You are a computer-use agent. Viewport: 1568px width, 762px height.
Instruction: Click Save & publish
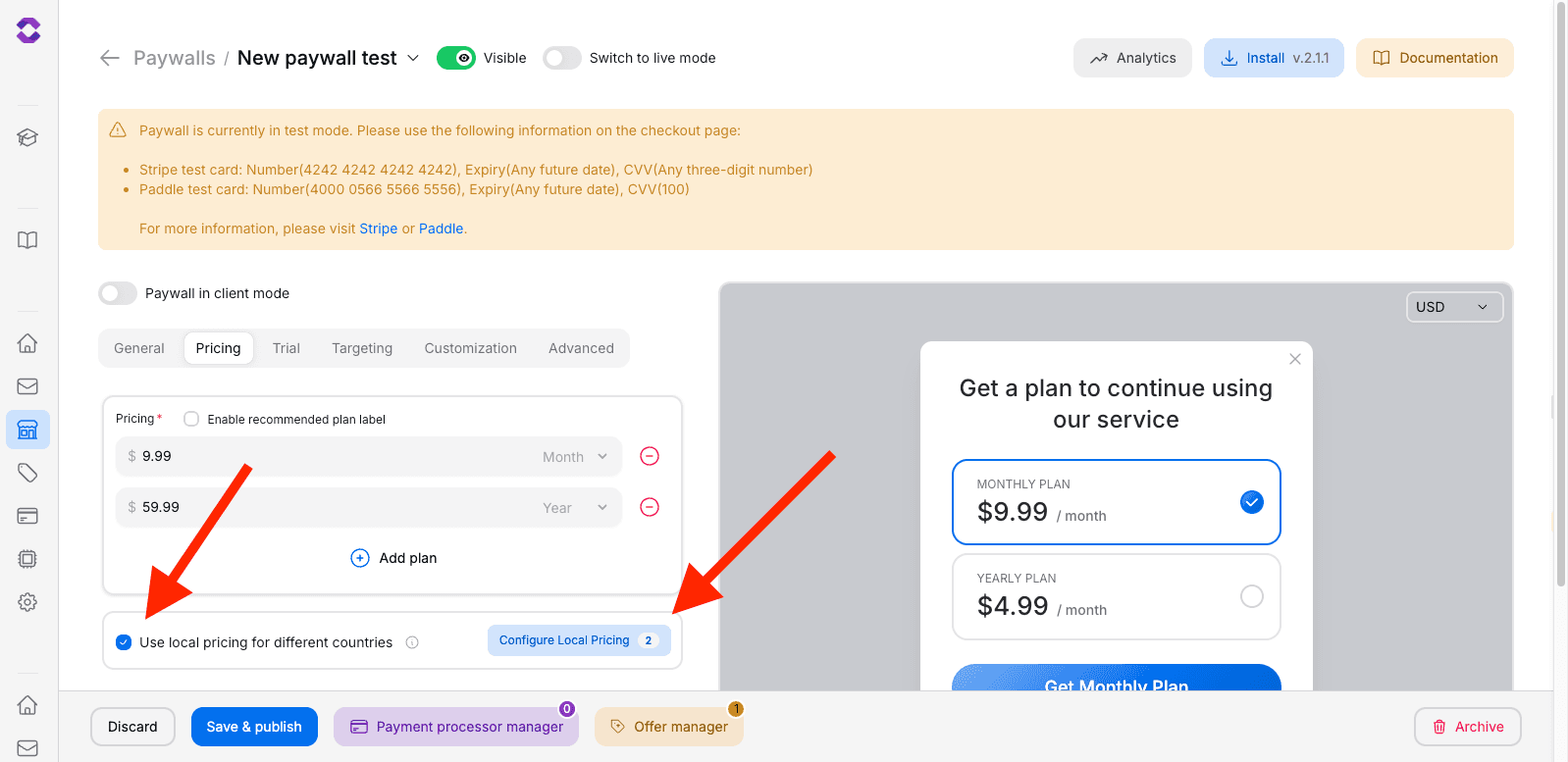coord(254,727)
